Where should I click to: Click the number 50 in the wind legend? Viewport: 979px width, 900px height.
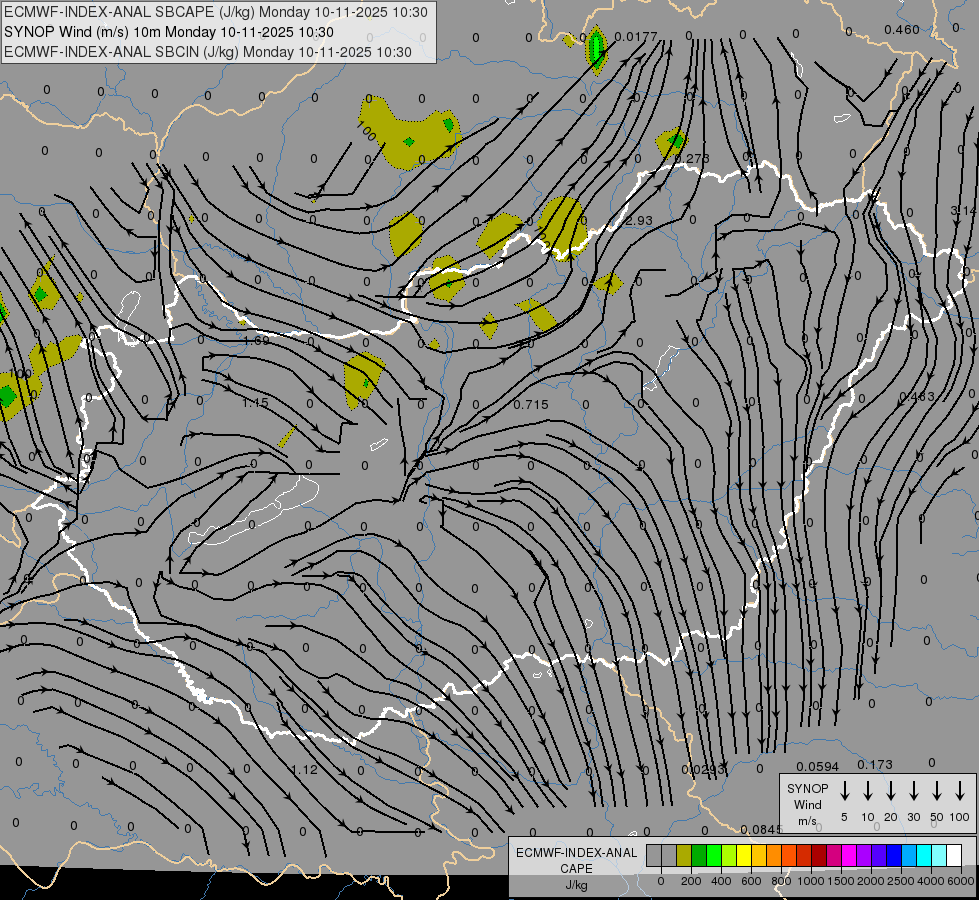(x=937, y=817)
